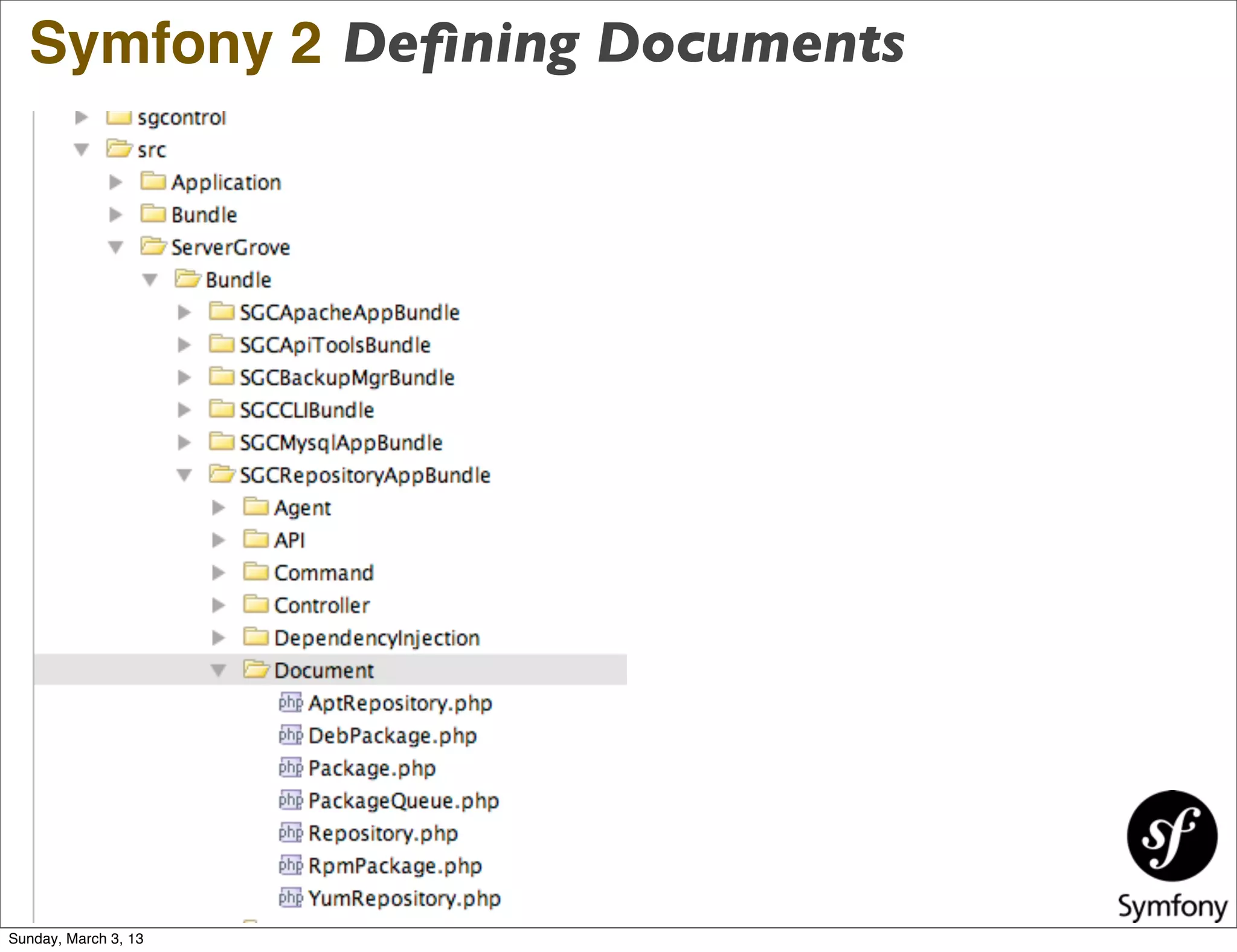The height and width of the screenshot is (952, 1237).
Task: Expand the SGCCLIBundle triangle
Action: (x=184, y=410)
